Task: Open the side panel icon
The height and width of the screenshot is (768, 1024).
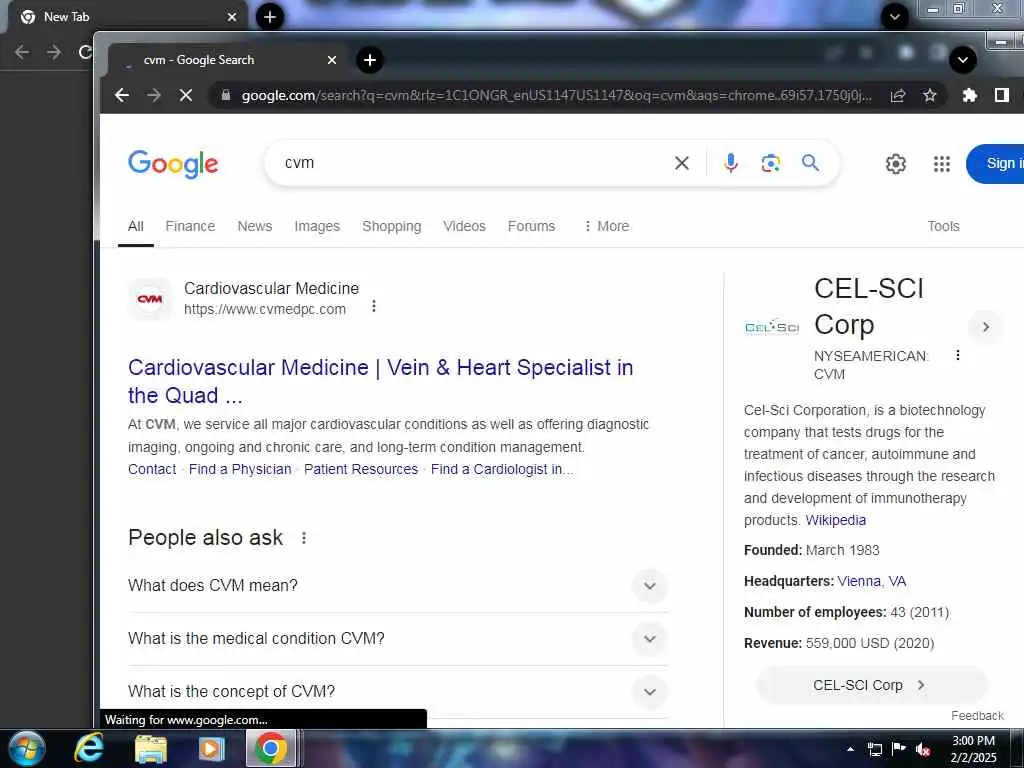Action: coord(1002,95)
